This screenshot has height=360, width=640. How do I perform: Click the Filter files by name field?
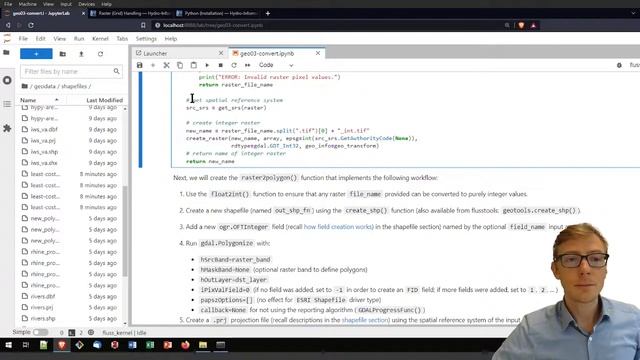coord(71,71)
